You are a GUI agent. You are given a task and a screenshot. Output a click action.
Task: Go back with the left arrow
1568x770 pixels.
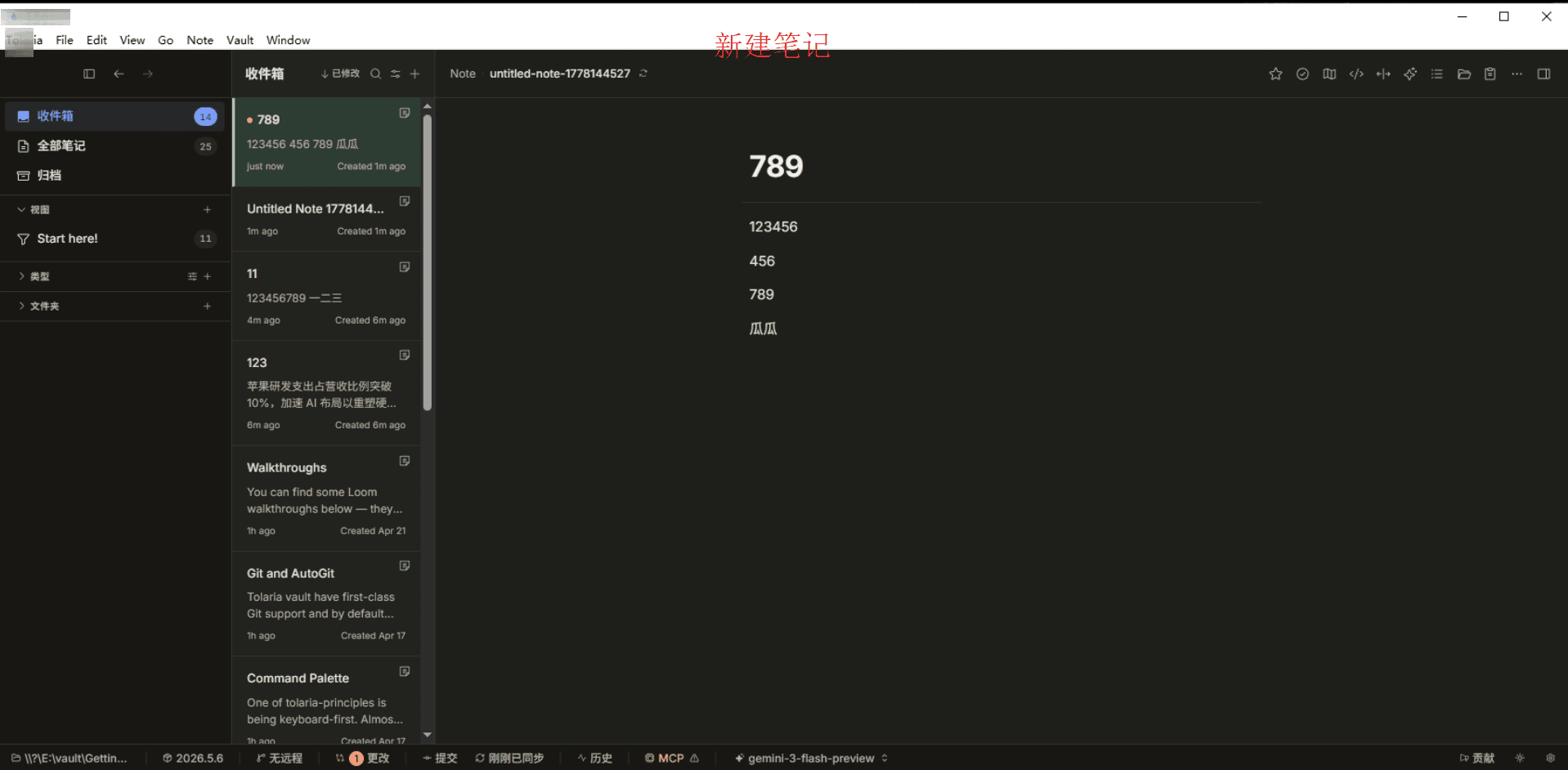coord(119,74)
